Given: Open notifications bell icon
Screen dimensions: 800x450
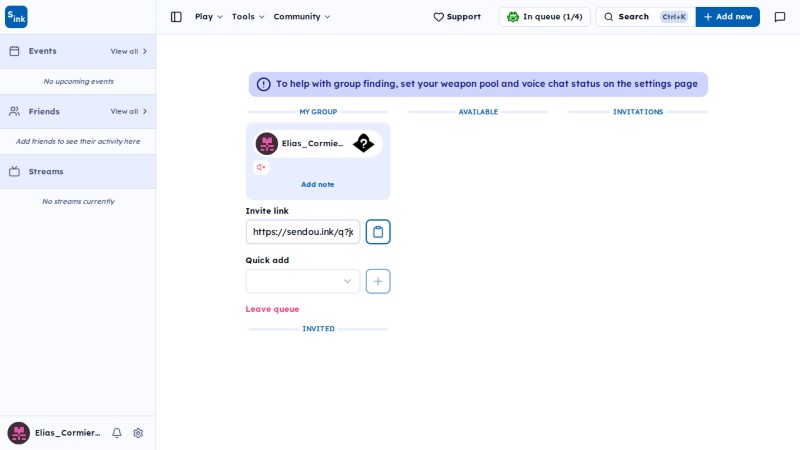Looking at the screenshot, I should (x=117, y=433).
